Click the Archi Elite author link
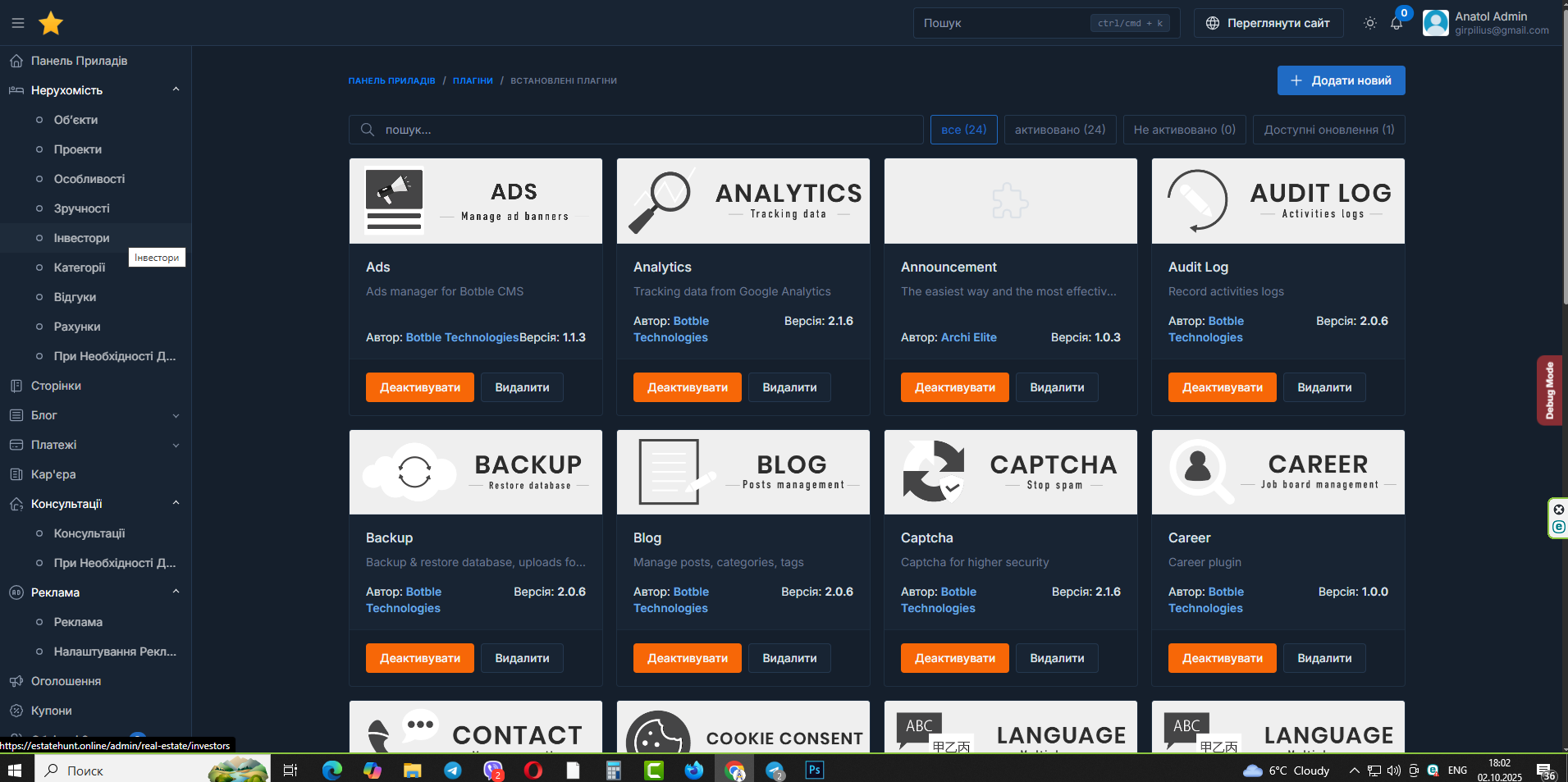This screenshot has height=782, width=1568. click(968, 337)
